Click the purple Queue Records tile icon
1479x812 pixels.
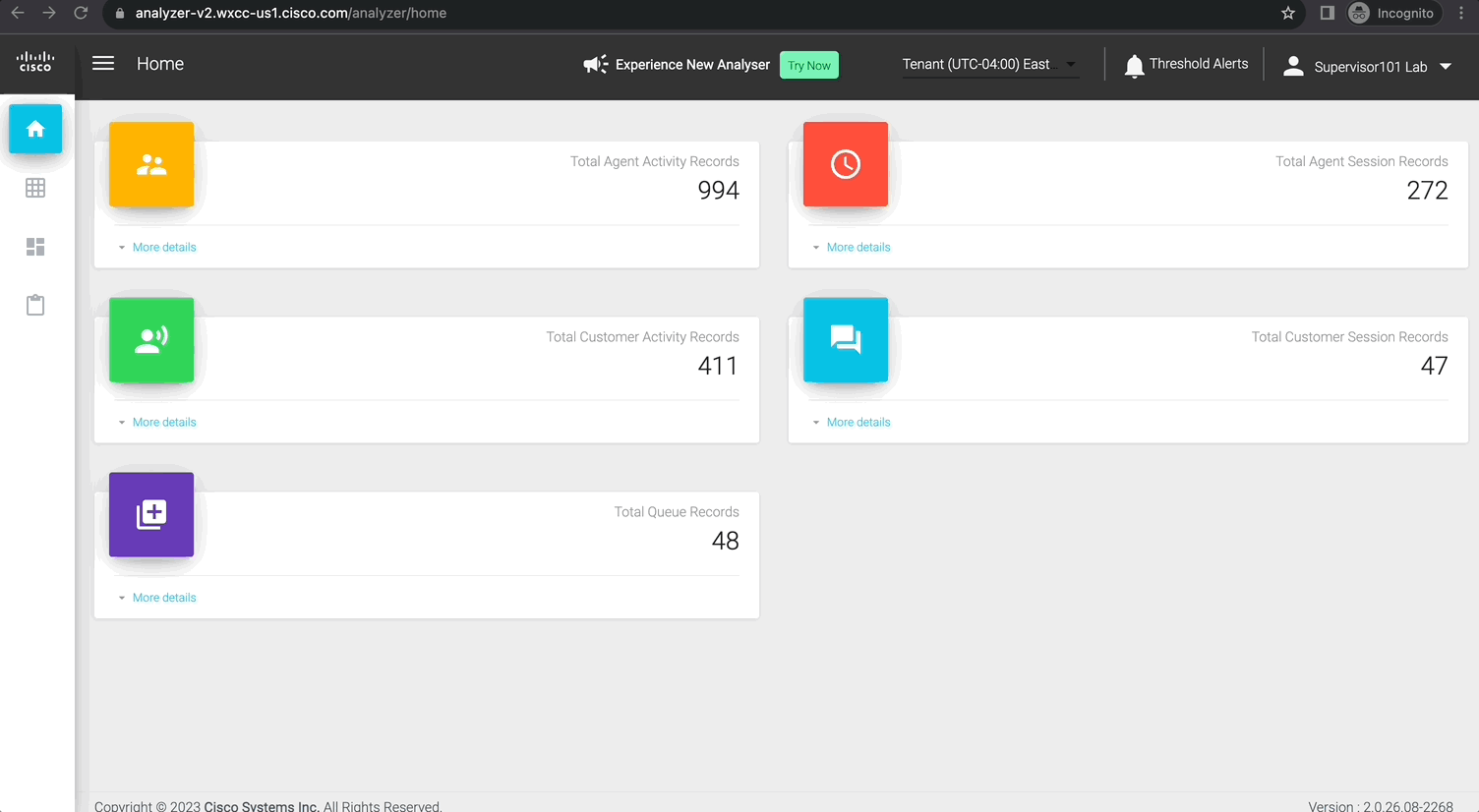[x=151, y=515]
